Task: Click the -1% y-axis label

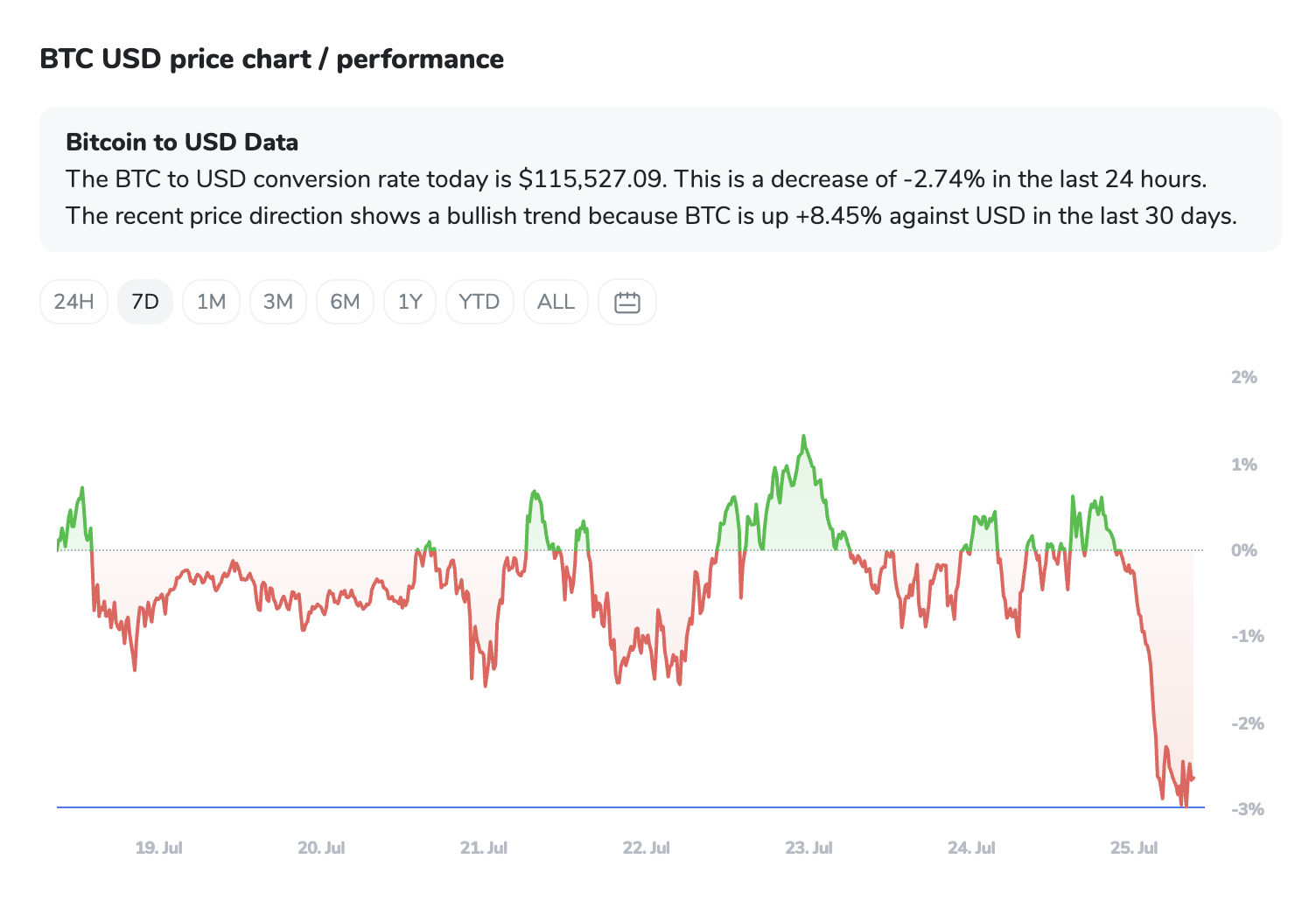Action: pyautogui.click(x=1247, y=636)
